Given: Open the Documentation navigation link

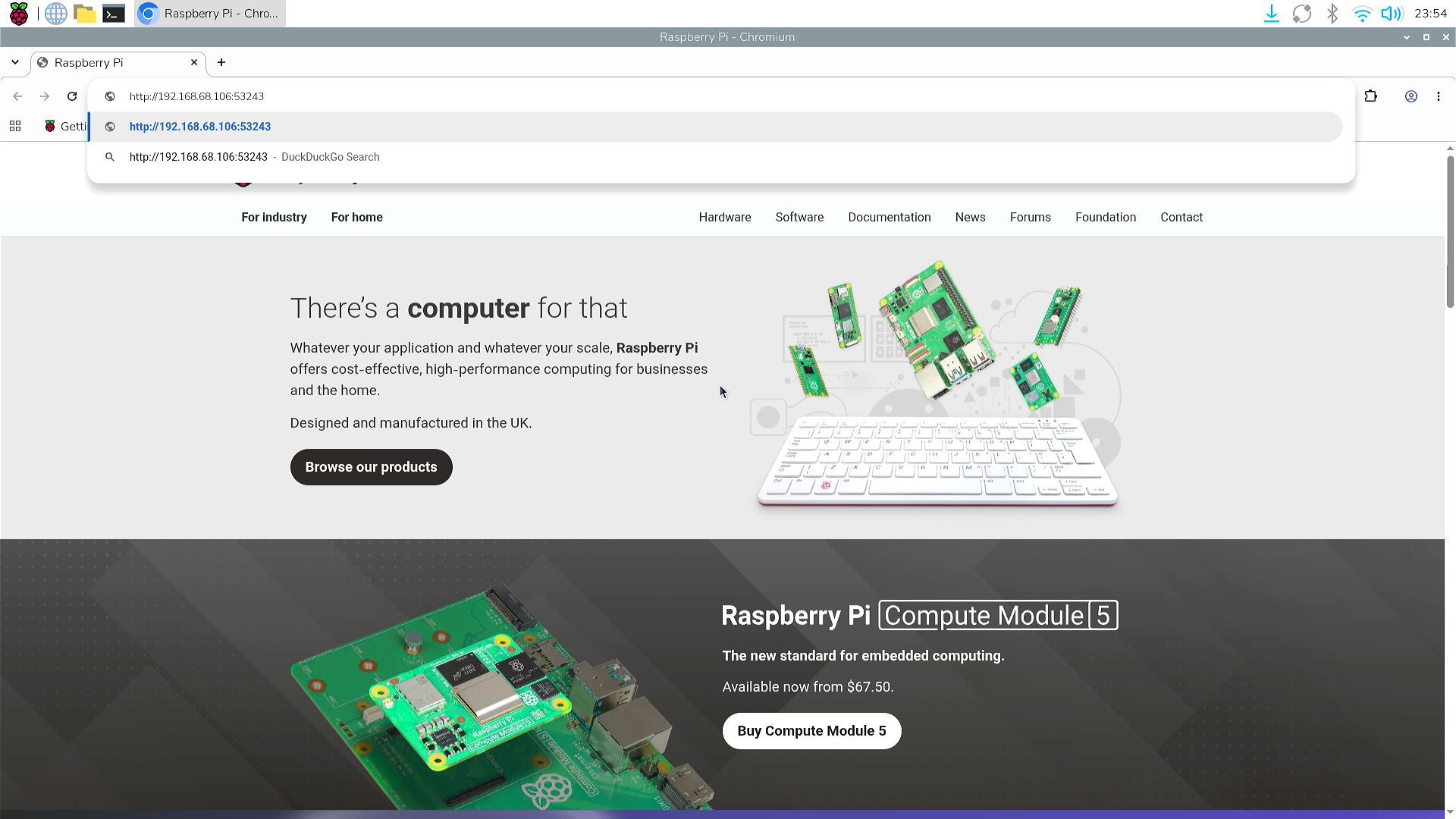Looking at the screenshot, I should [889, 218].
